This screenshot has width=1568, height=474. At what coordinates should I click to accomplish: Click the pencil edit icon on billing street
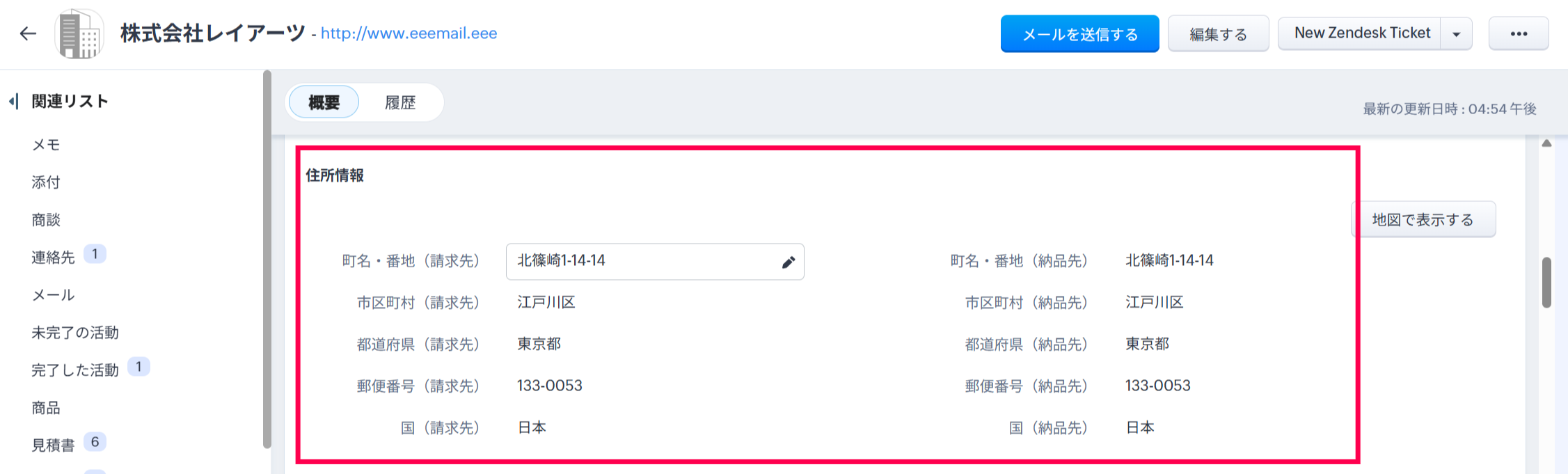[x=788, y=262]
